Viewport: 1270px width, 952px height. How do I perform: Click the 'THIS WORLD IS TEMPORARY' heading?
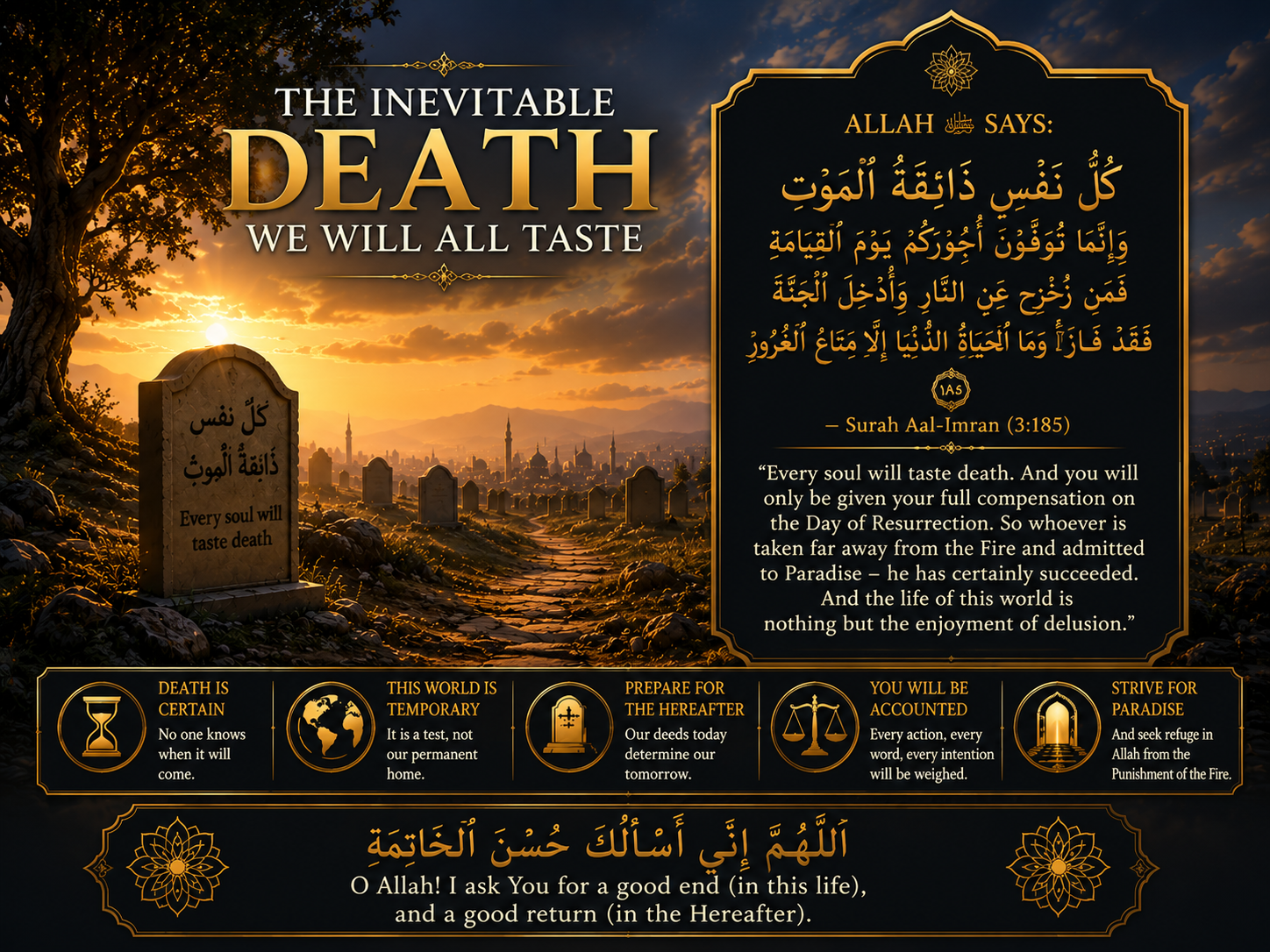coord(442,699)
